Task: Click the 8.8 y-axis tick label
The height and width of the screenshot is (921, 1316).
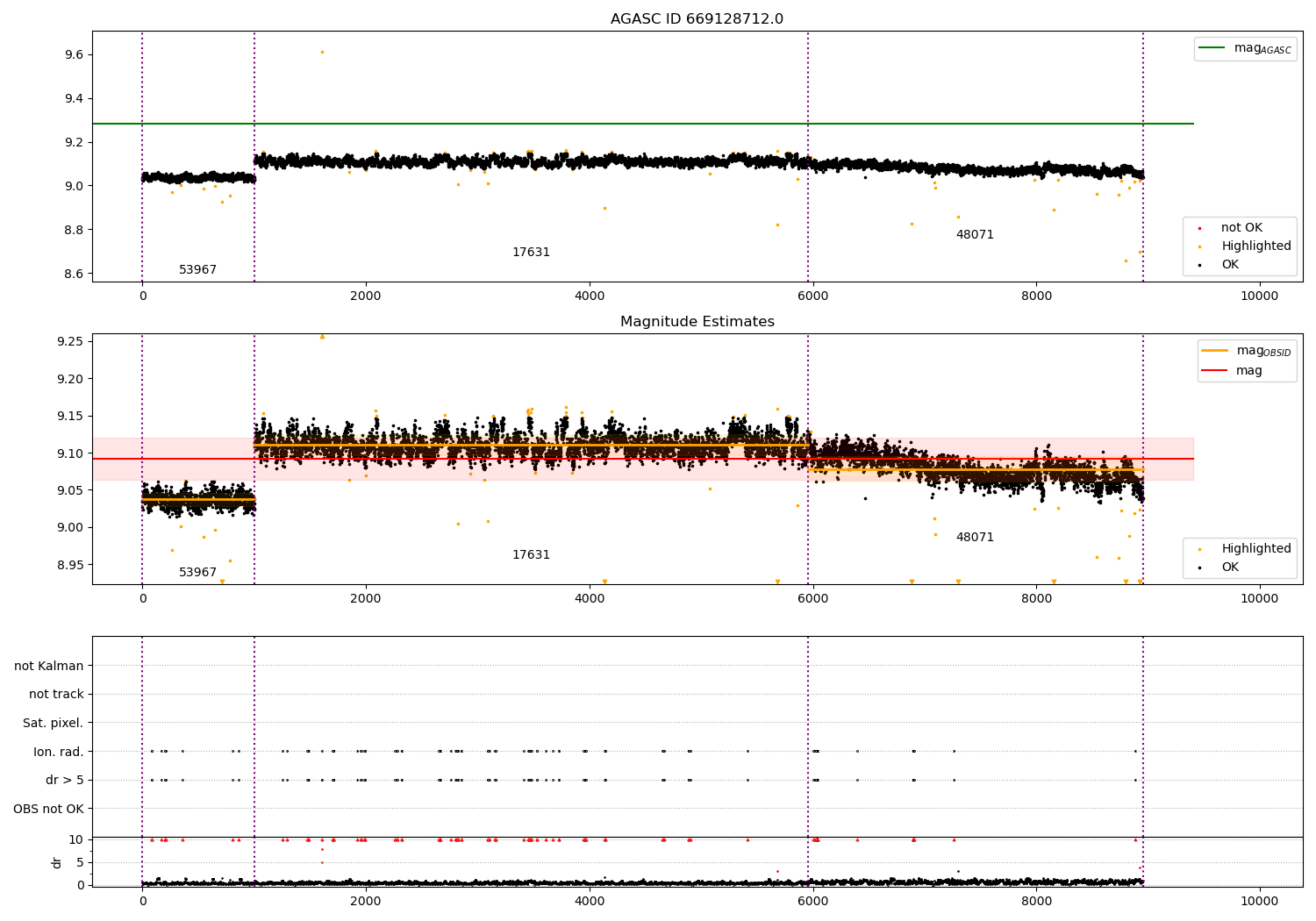Action: [73, 230]
